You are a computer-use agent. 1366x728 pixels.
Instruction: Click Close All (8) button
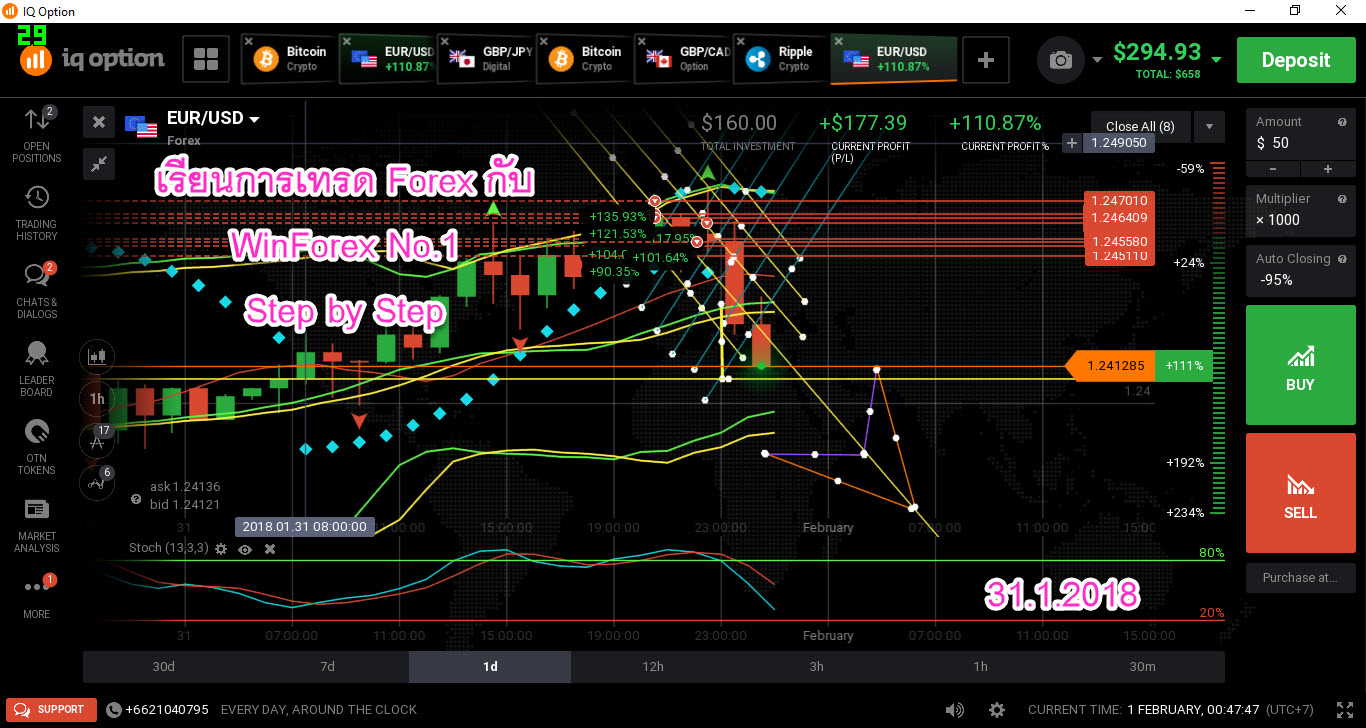(x=1139, y=126)
